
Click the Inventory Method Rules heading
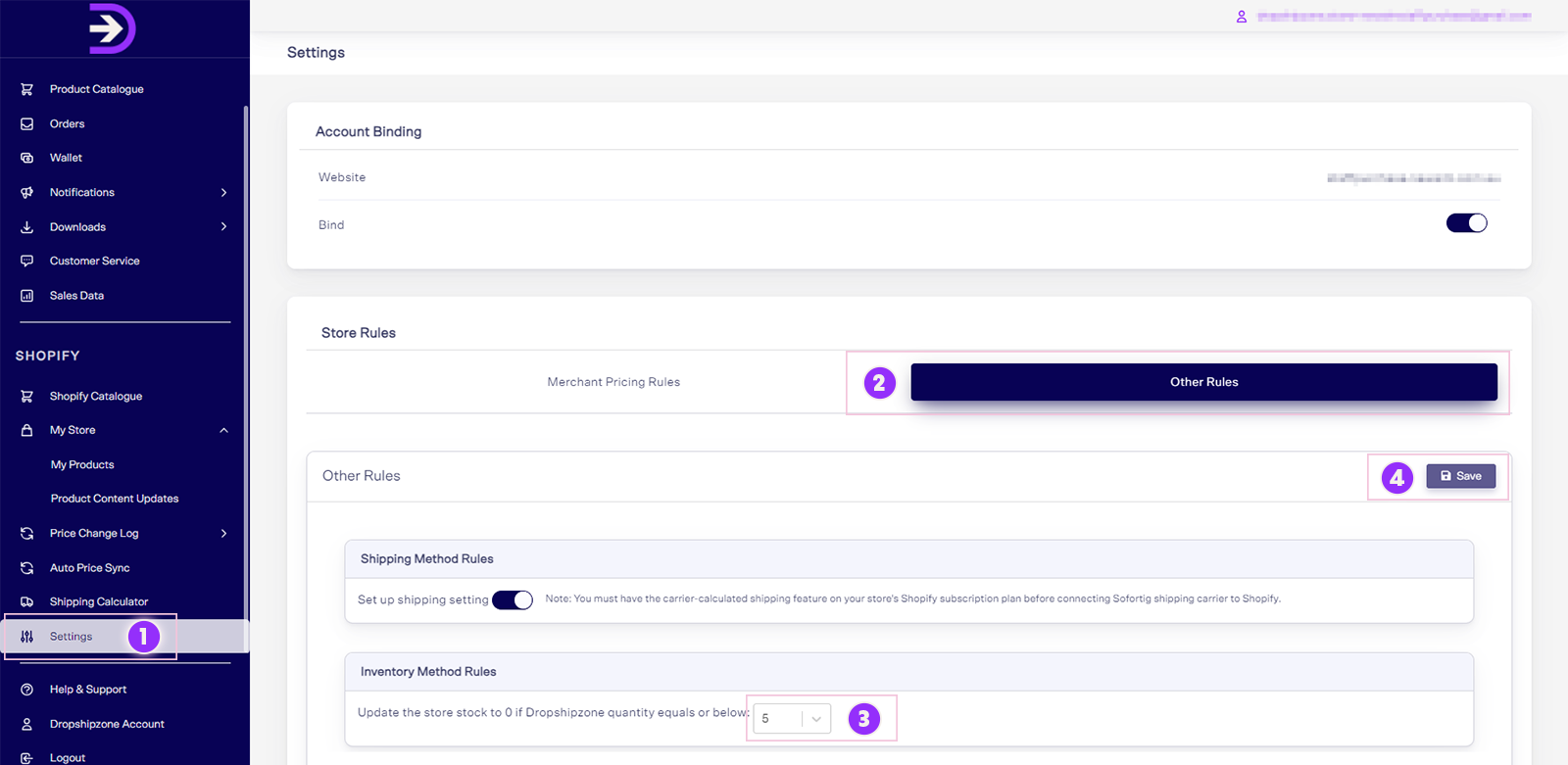point(428,672)
